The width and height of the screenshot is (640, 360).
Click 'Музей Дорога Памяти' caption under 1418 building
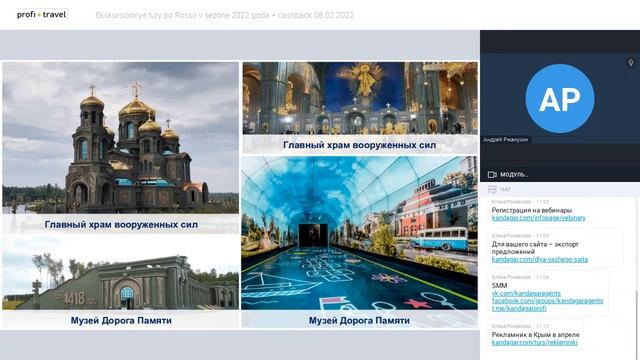(x=121, y=320)
